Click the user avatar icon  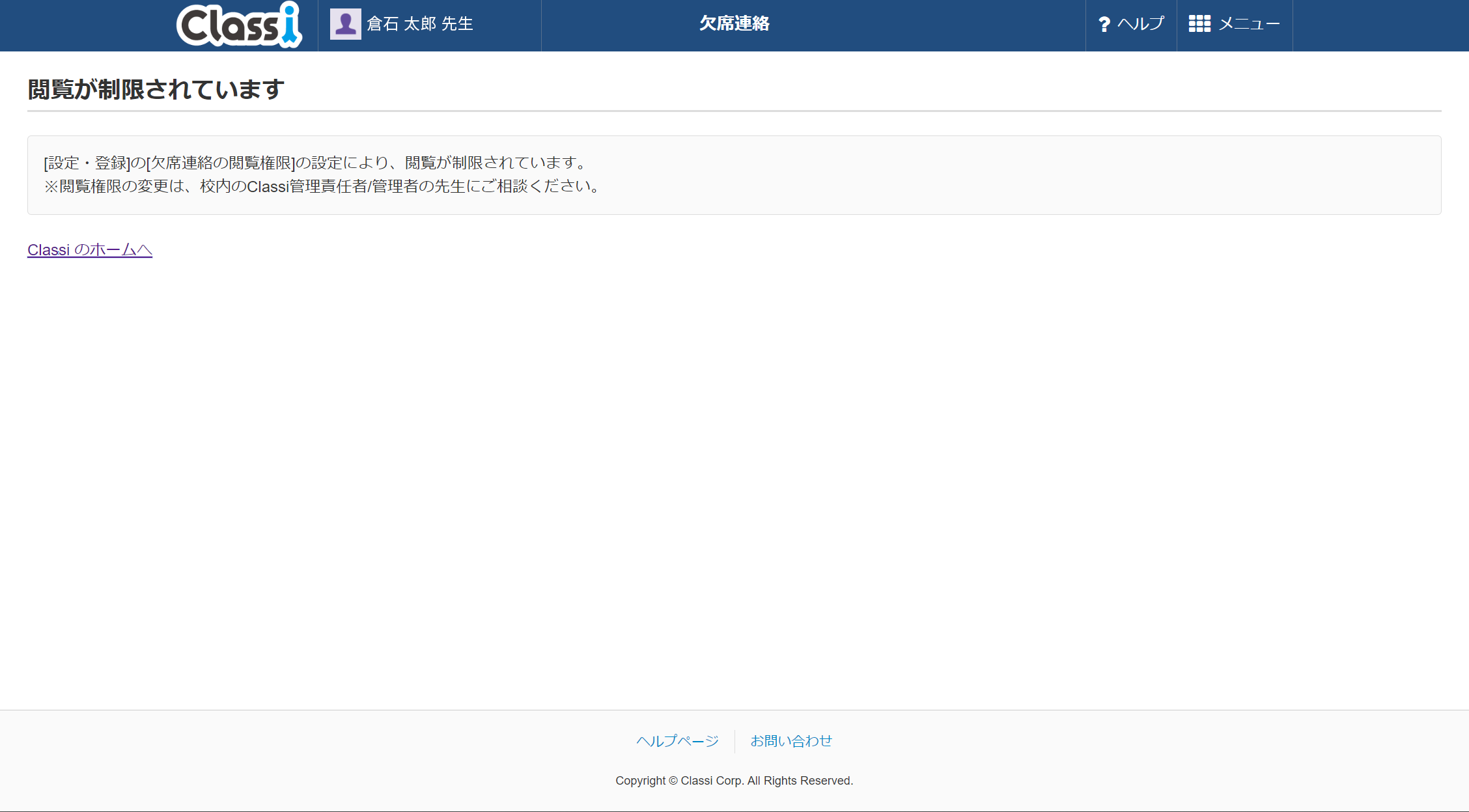[345, 24]
